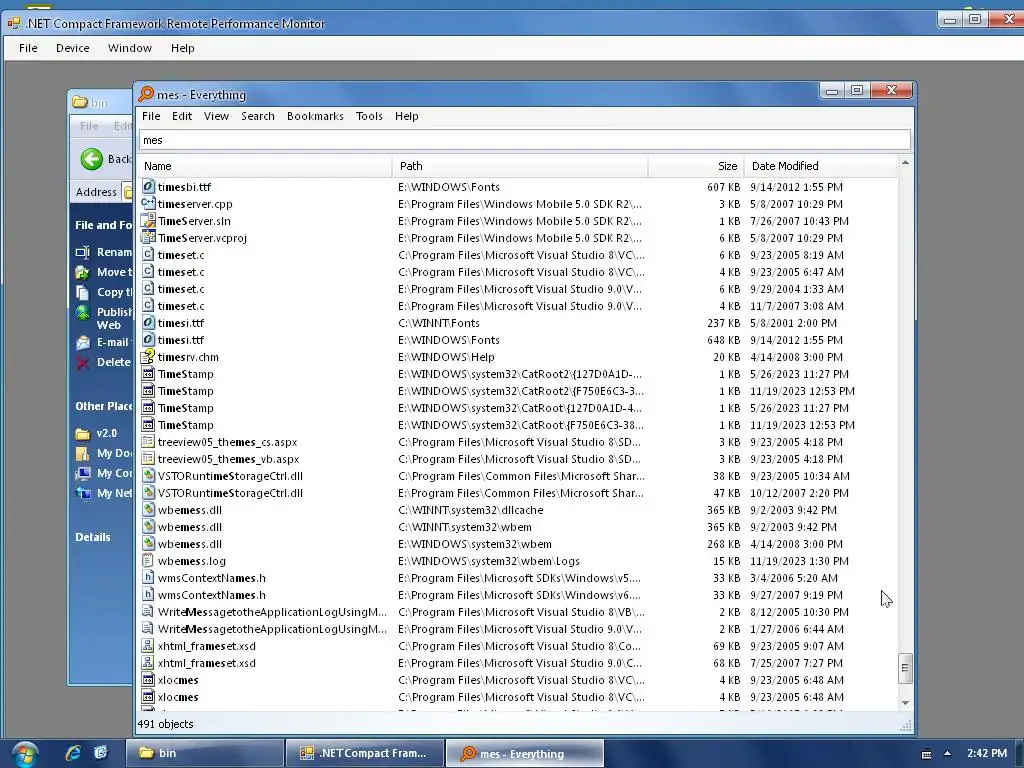Show hidden tray icons arrow

947,754
